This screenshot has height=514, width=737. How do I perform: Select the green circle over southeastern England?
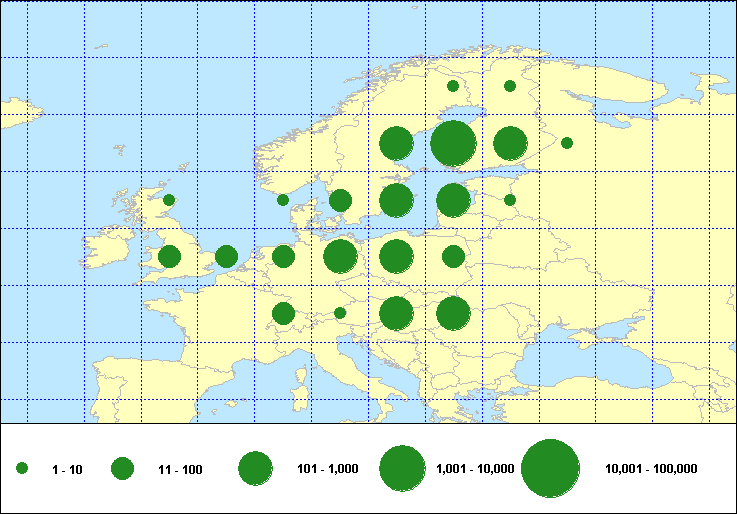226,257
